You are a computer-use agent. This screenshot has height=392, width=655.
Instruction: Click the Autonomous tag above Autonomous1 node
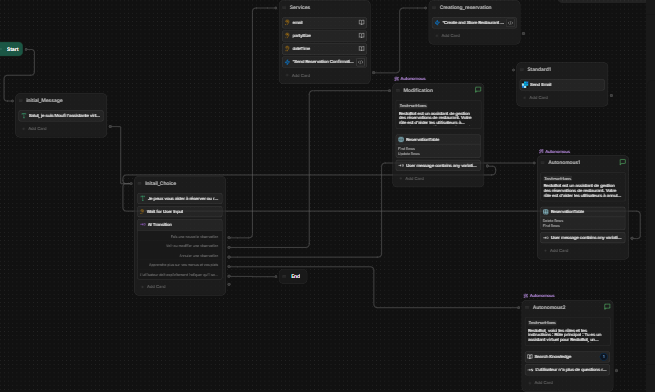point(555,151)
